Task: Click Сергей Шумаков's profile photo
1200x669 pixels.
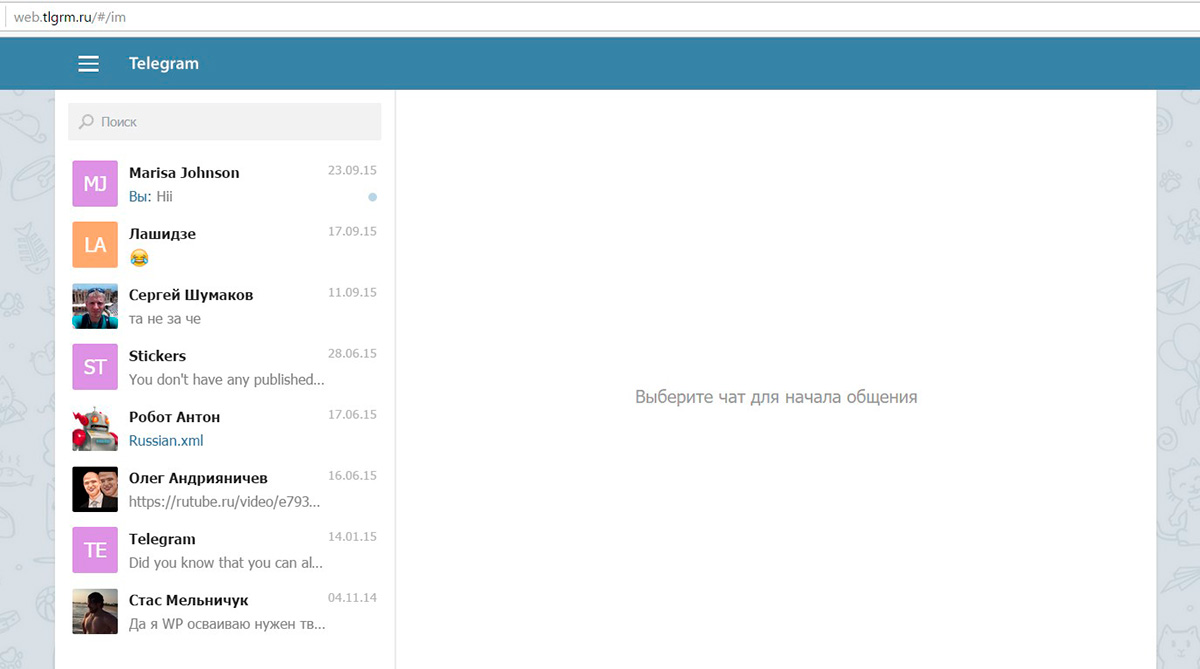Action: (95, 306)
